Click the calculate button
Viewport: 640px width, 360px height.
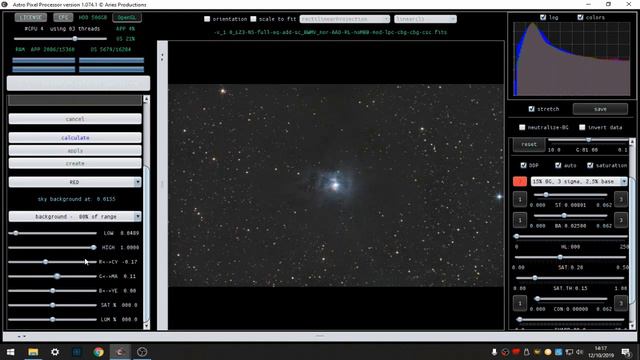[75, 138]
